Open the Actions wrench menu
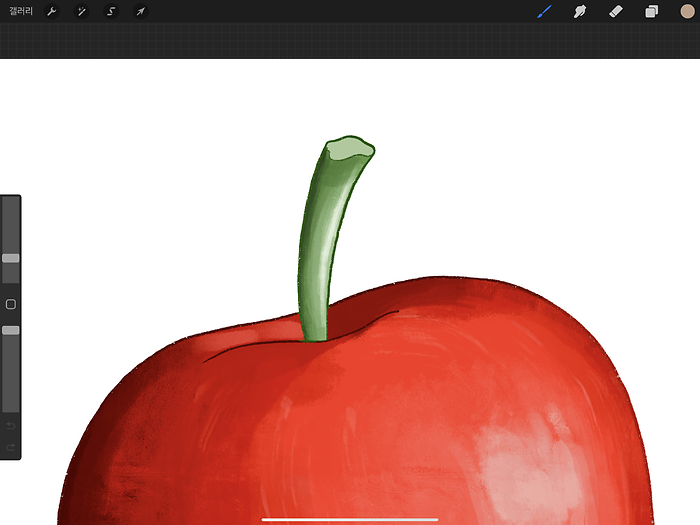Screen dimensions: 700x525 point(52,11)
